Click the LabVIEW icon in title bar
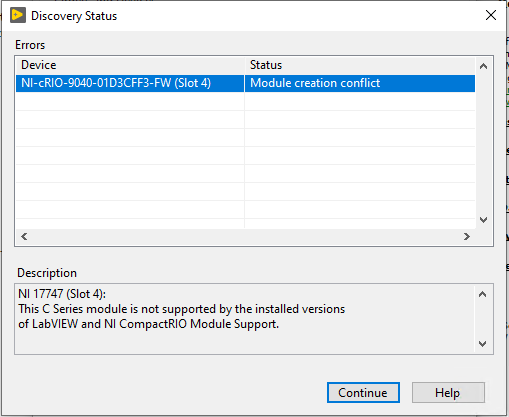The image size is (509, 417). (18, 15)
